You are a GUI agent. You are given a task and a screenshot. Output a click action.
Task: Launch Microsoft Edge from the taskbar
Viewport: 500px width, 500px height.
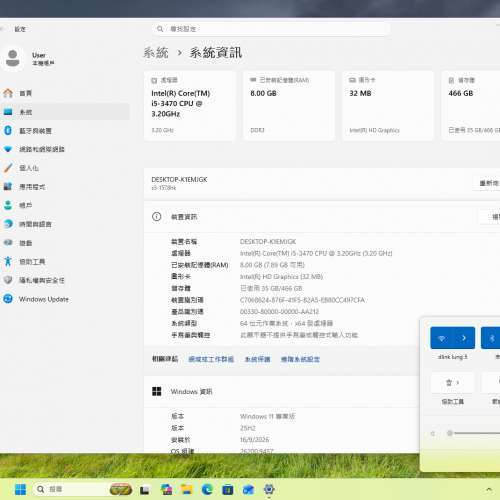(x=207, y=489)
